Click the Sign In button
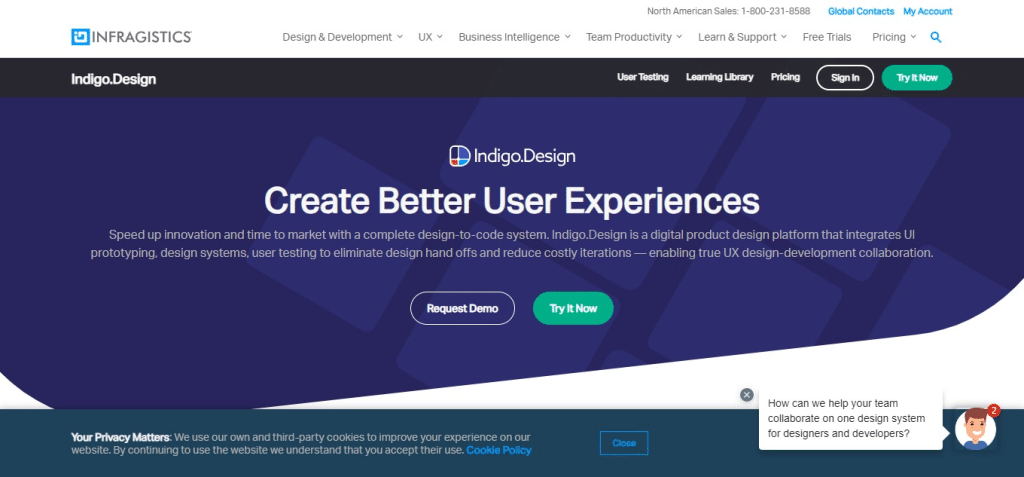 click(x=844, y=78)
